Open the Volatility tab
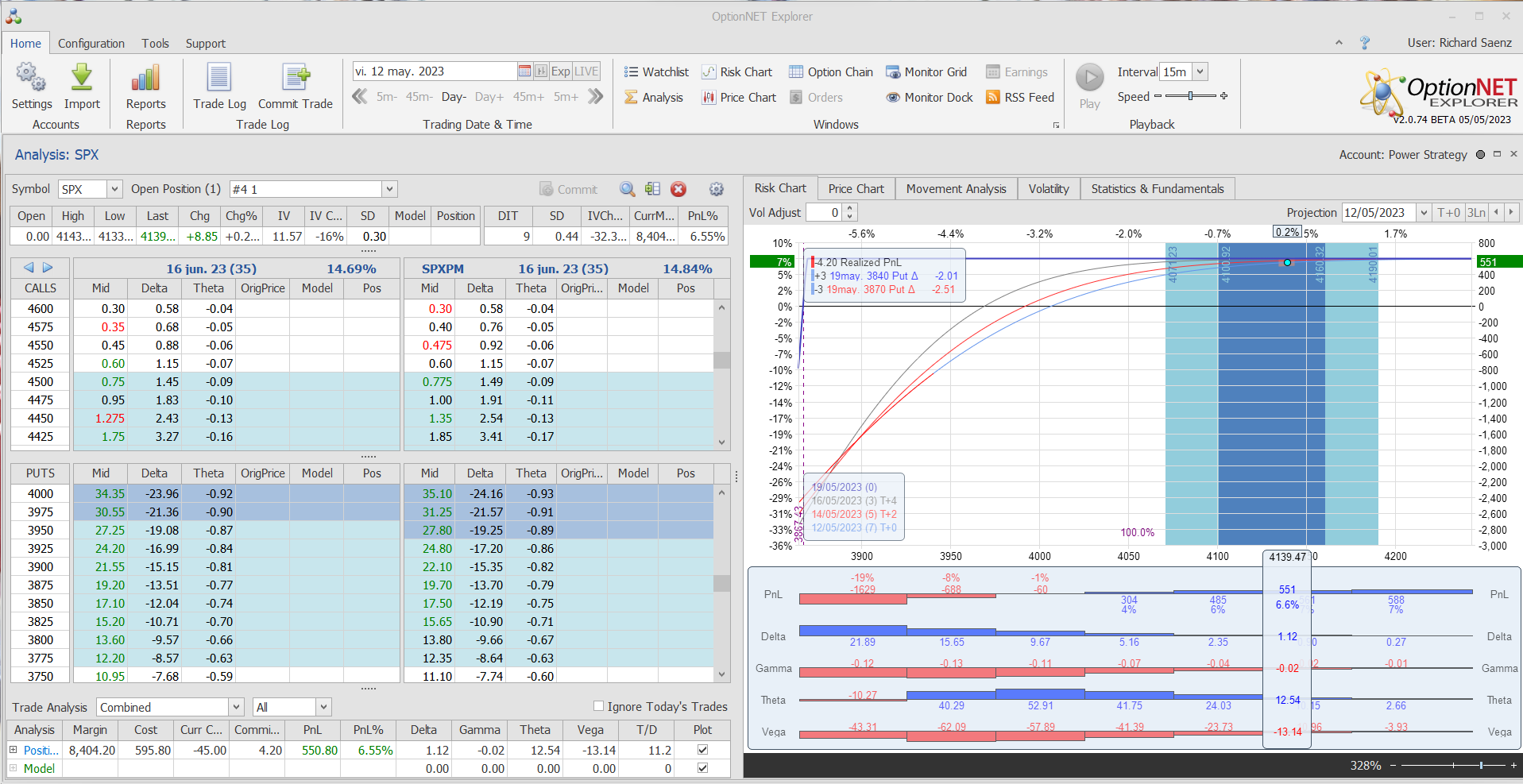Viewport: 1523px width, 784px height. pos(1049,189)
